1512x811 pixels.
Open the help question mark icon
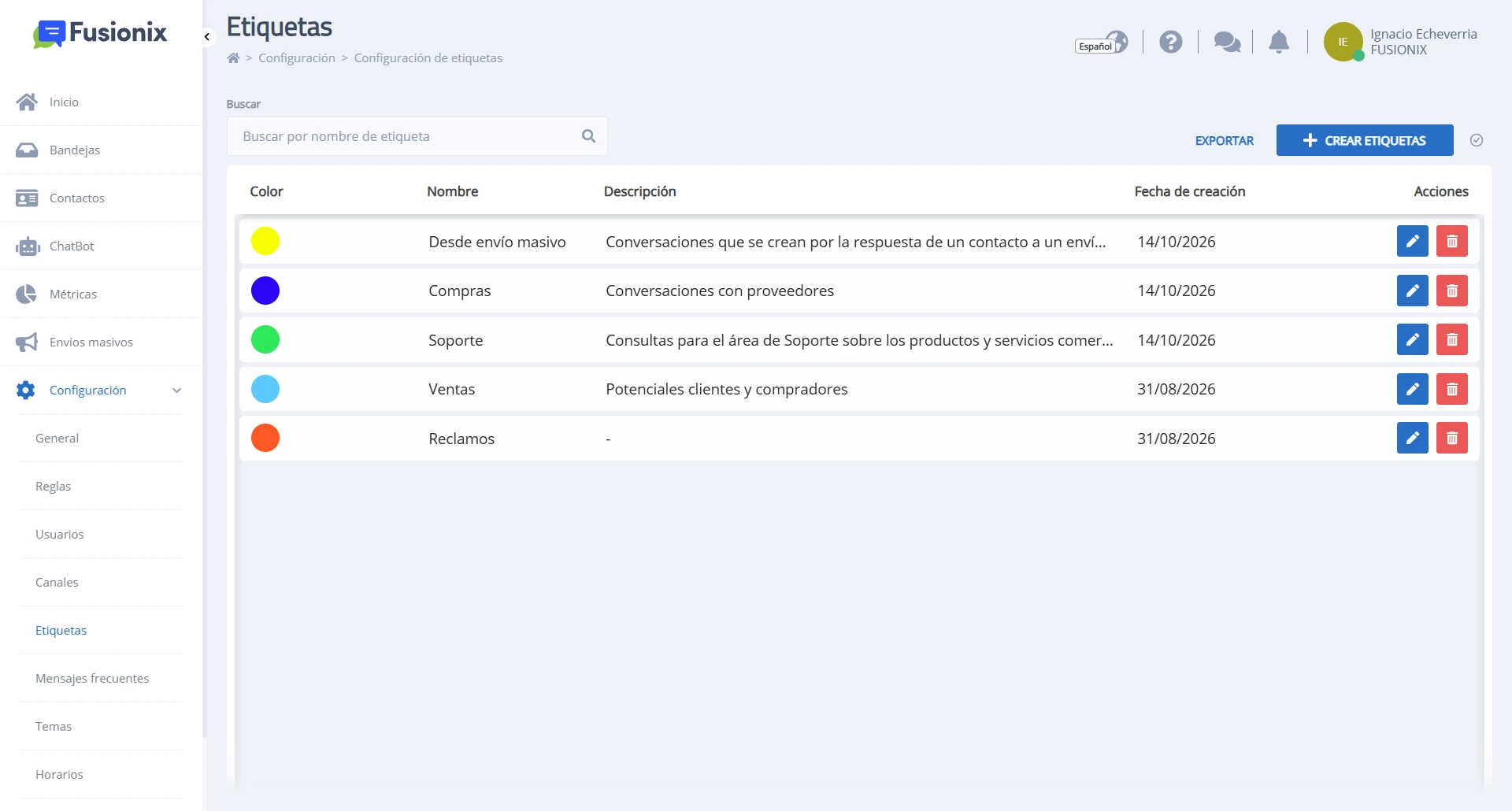(x=1170, y=42)
